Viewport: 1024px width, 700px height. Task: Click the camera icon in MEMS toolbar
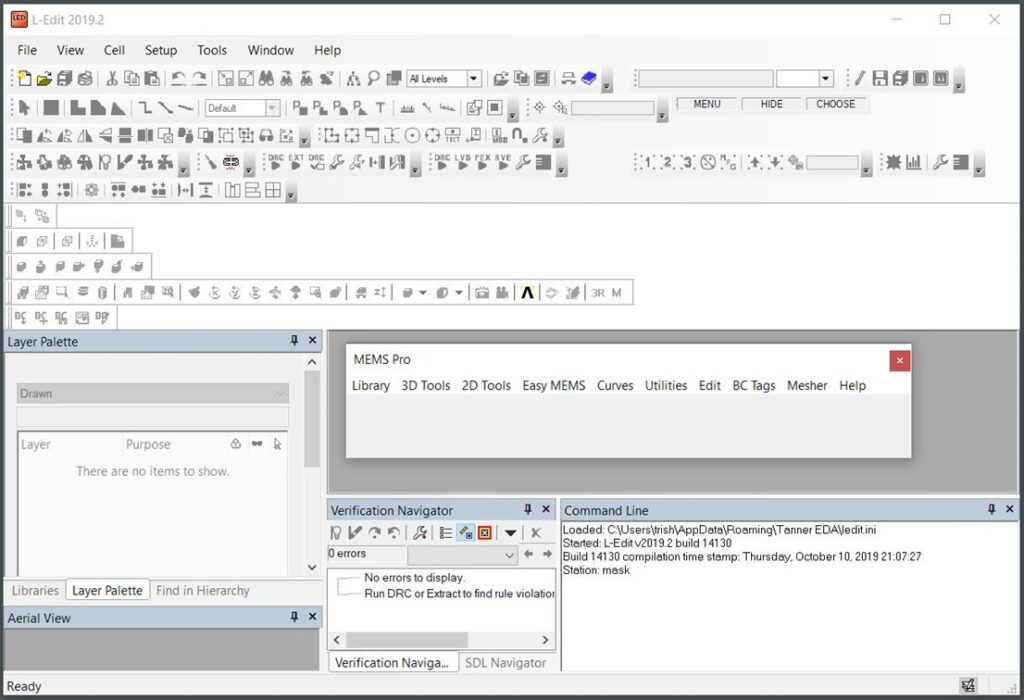point(482,293)
